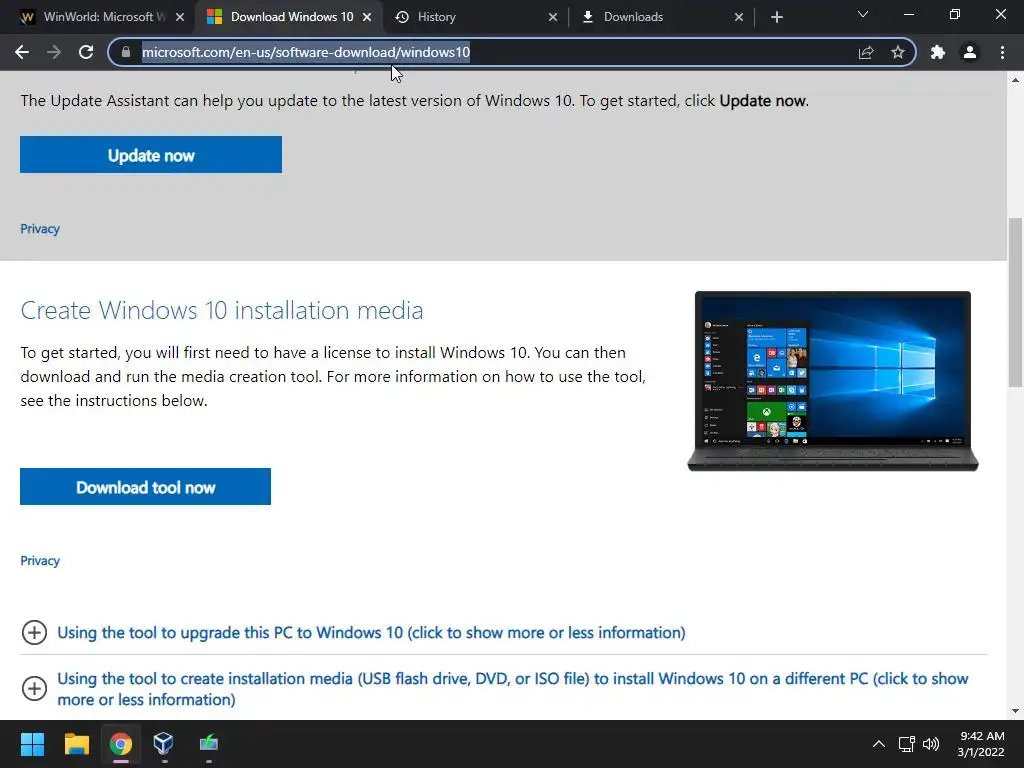
Task: Close the Downloads tab
Action: pos(739,17)
